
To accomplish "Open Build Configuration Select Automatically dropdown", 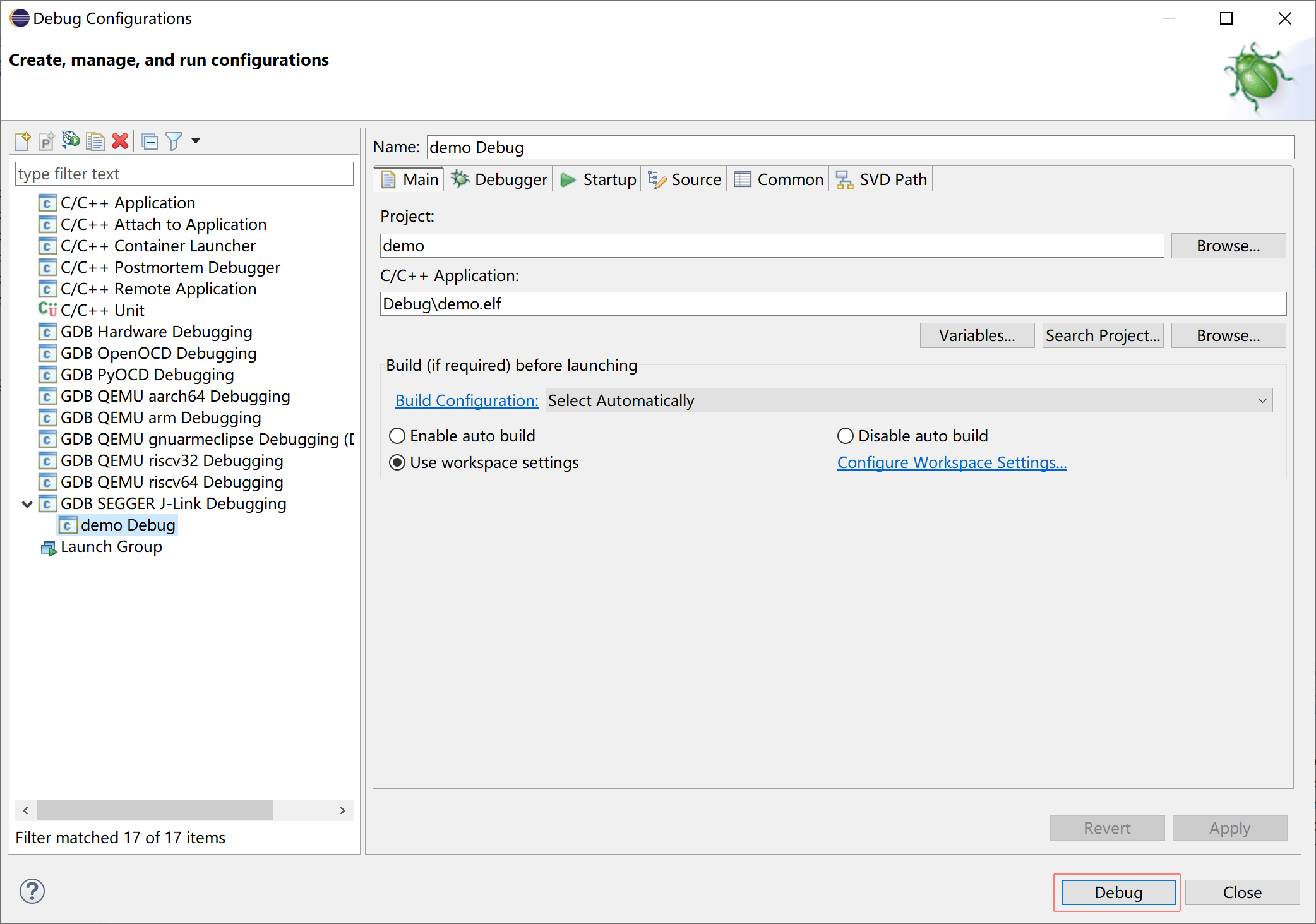I will pyautogui.click(x=909, y=400).
